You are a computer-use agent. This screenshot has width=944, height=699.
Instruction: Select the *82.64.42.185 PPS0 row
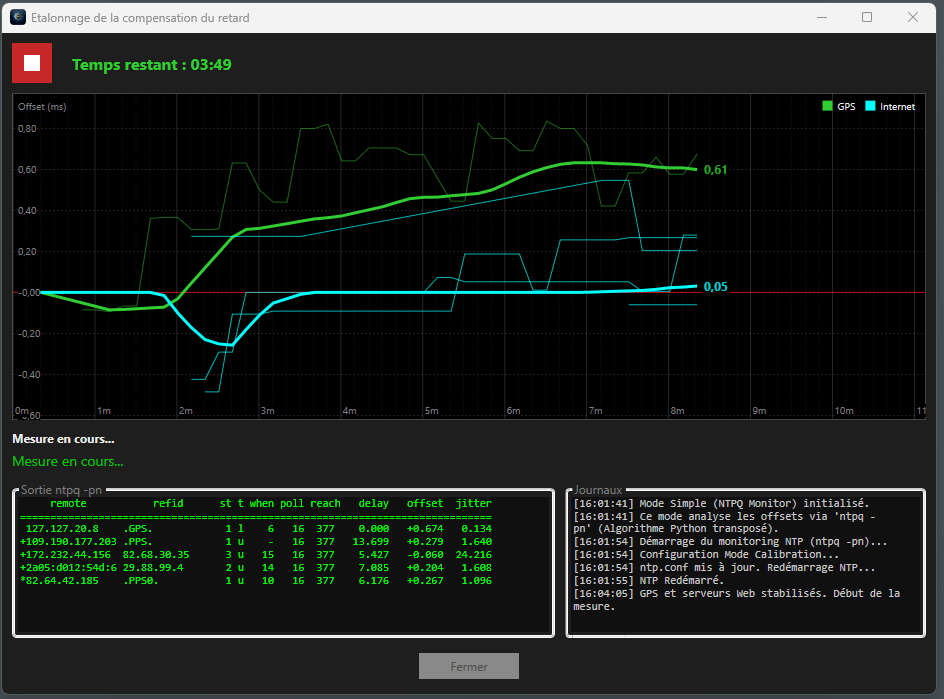pos(256,581)
